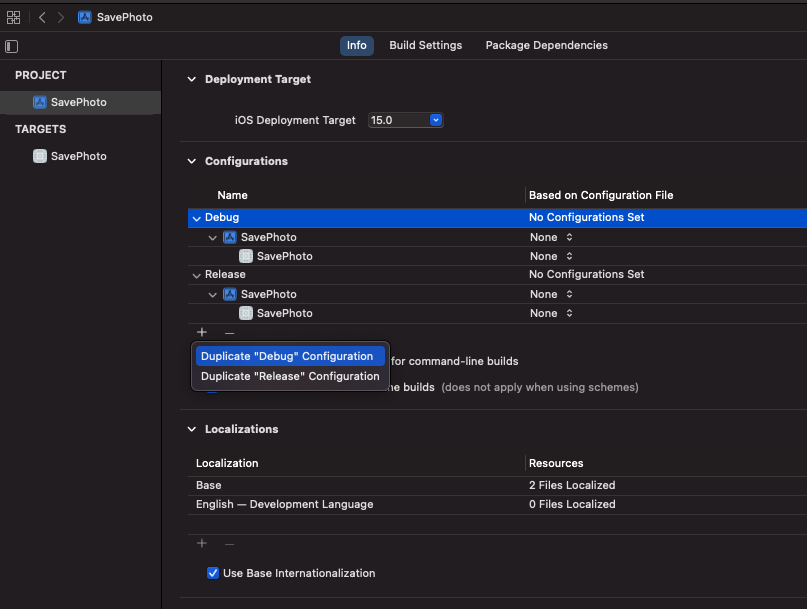Change config file for Release SavePhoto project
Screen dimensions: 807x609
[551, 294]
